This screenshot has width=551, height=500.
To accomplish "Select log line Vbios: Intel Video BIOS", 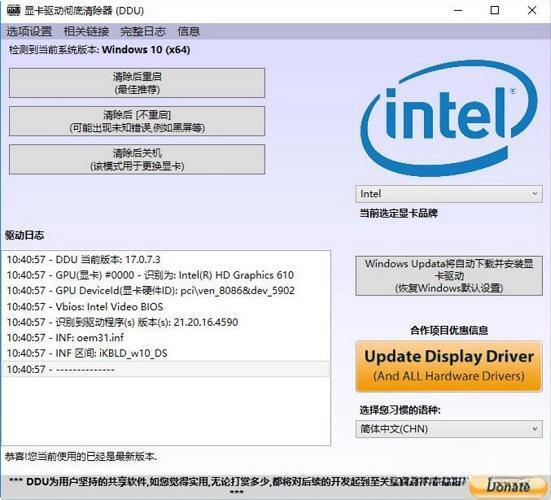I will 167,306.
